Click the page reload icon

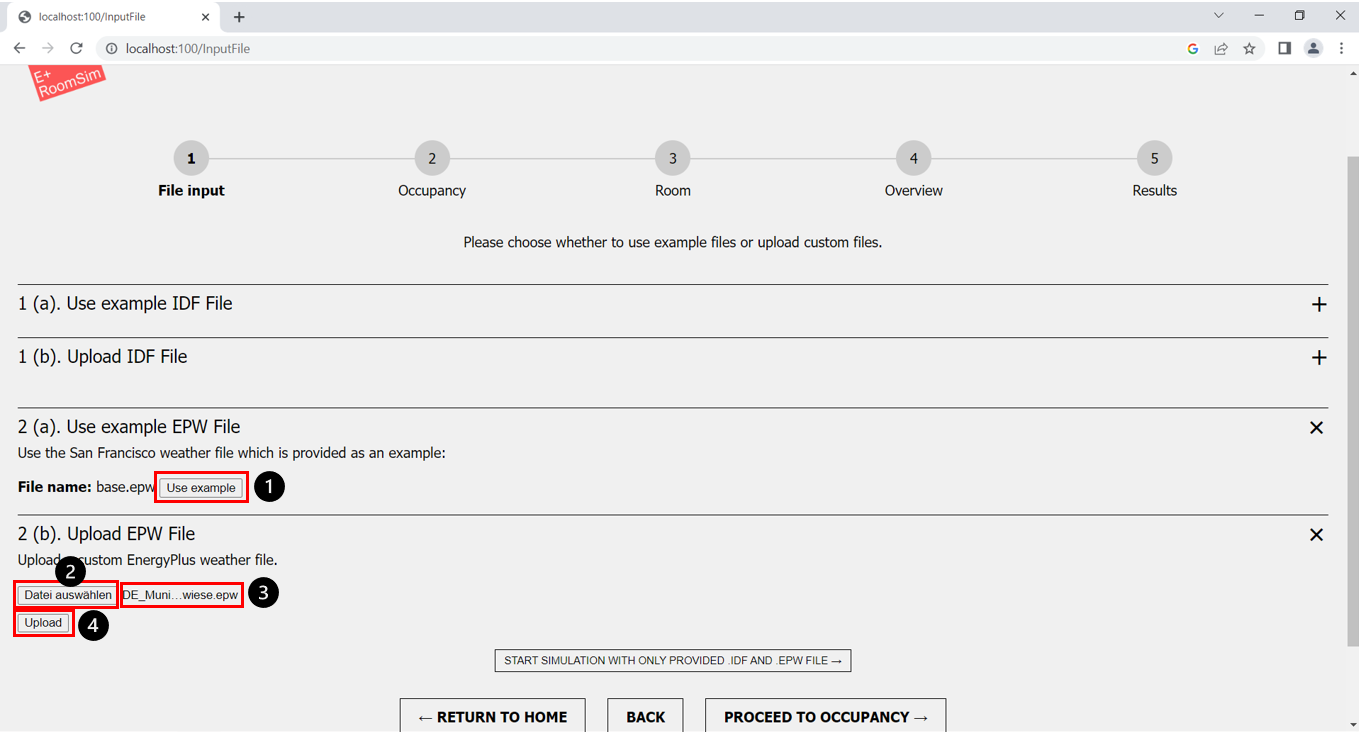click(76, 48)
